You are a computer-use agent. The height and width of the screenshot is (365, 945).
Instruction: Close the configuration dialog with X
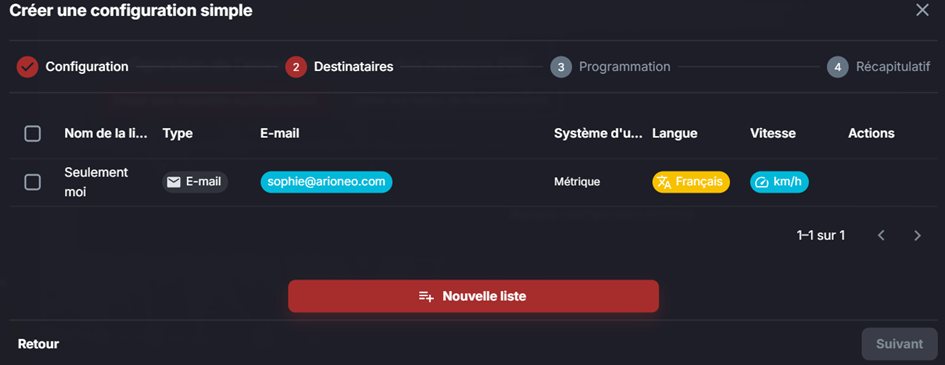pos(922,10)
